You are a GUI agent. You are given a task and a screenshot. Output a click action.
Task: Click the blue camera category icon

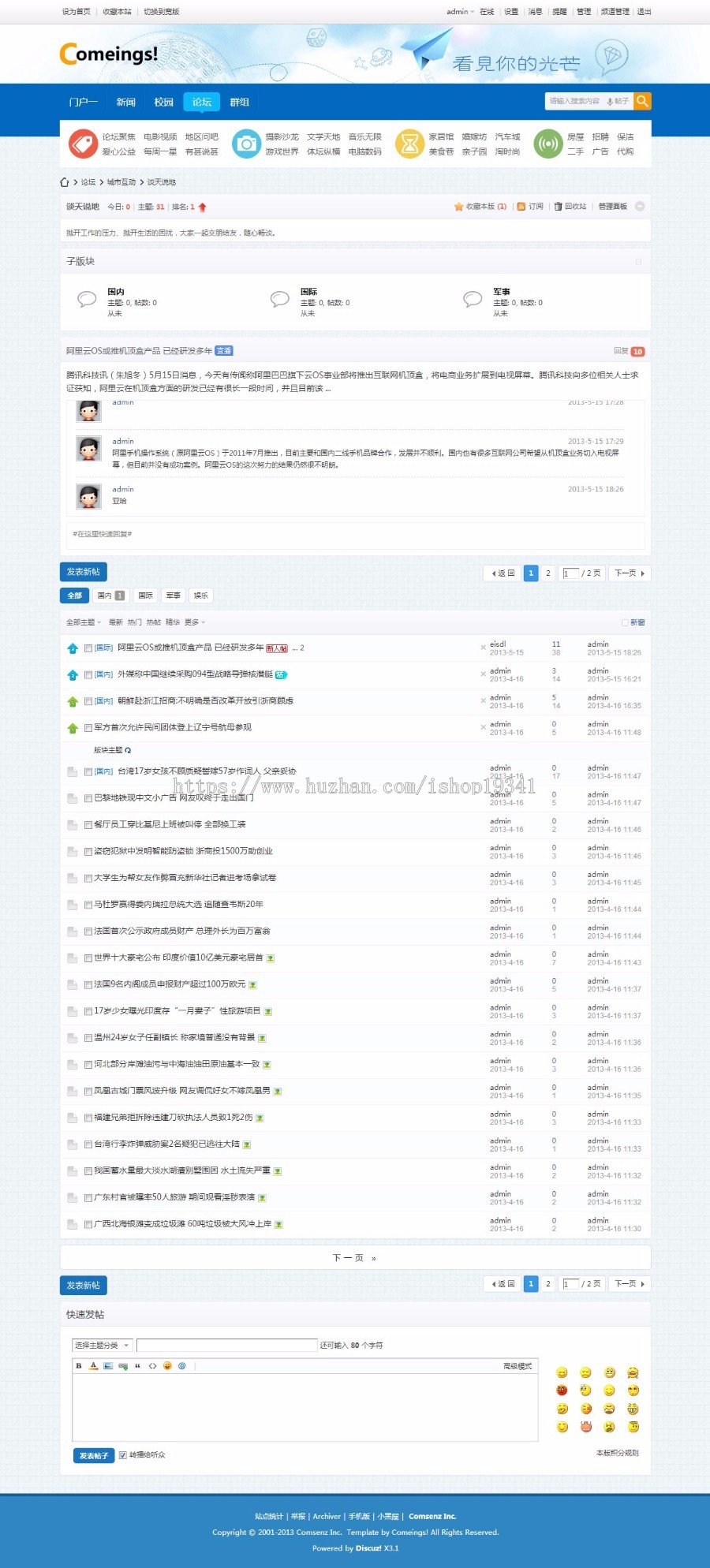pos(247,144)
